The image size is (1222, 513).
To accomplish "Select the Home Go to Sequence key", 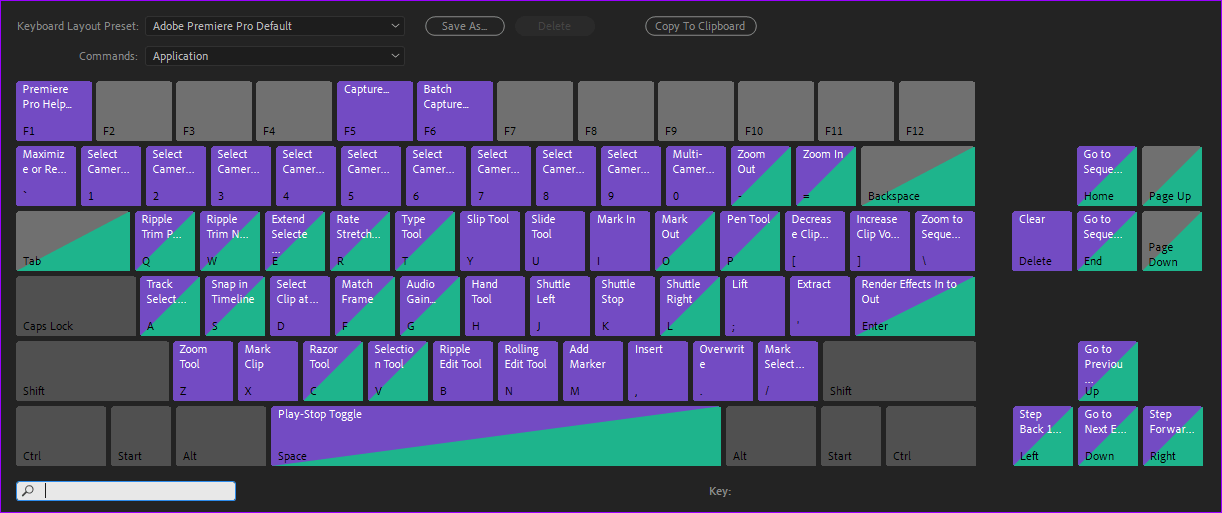I will (1107, 176).
